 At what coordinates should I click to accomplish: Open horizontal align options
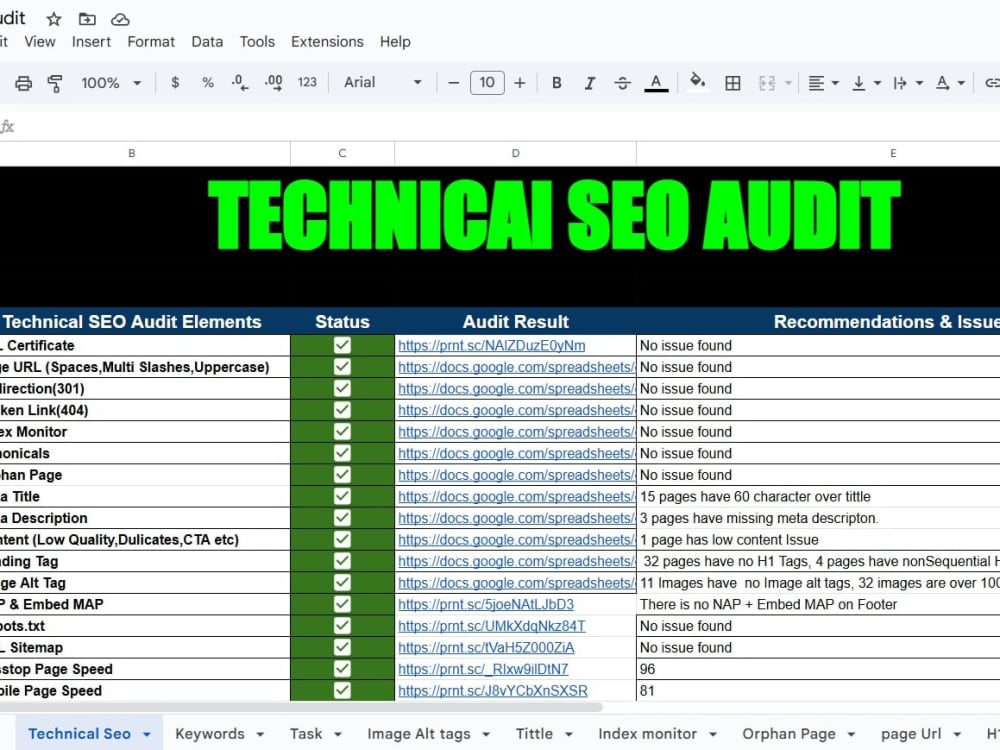[816, 83]
